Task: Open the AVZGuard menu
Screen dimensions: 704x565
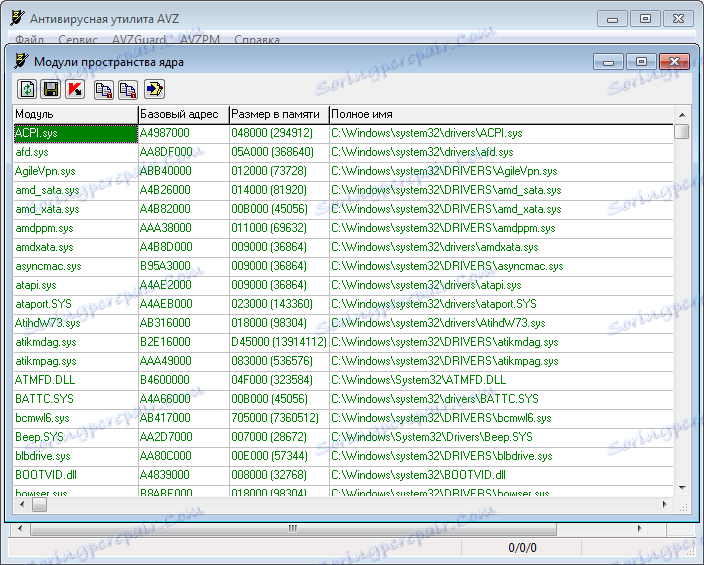Action: [x=139, y=40]
